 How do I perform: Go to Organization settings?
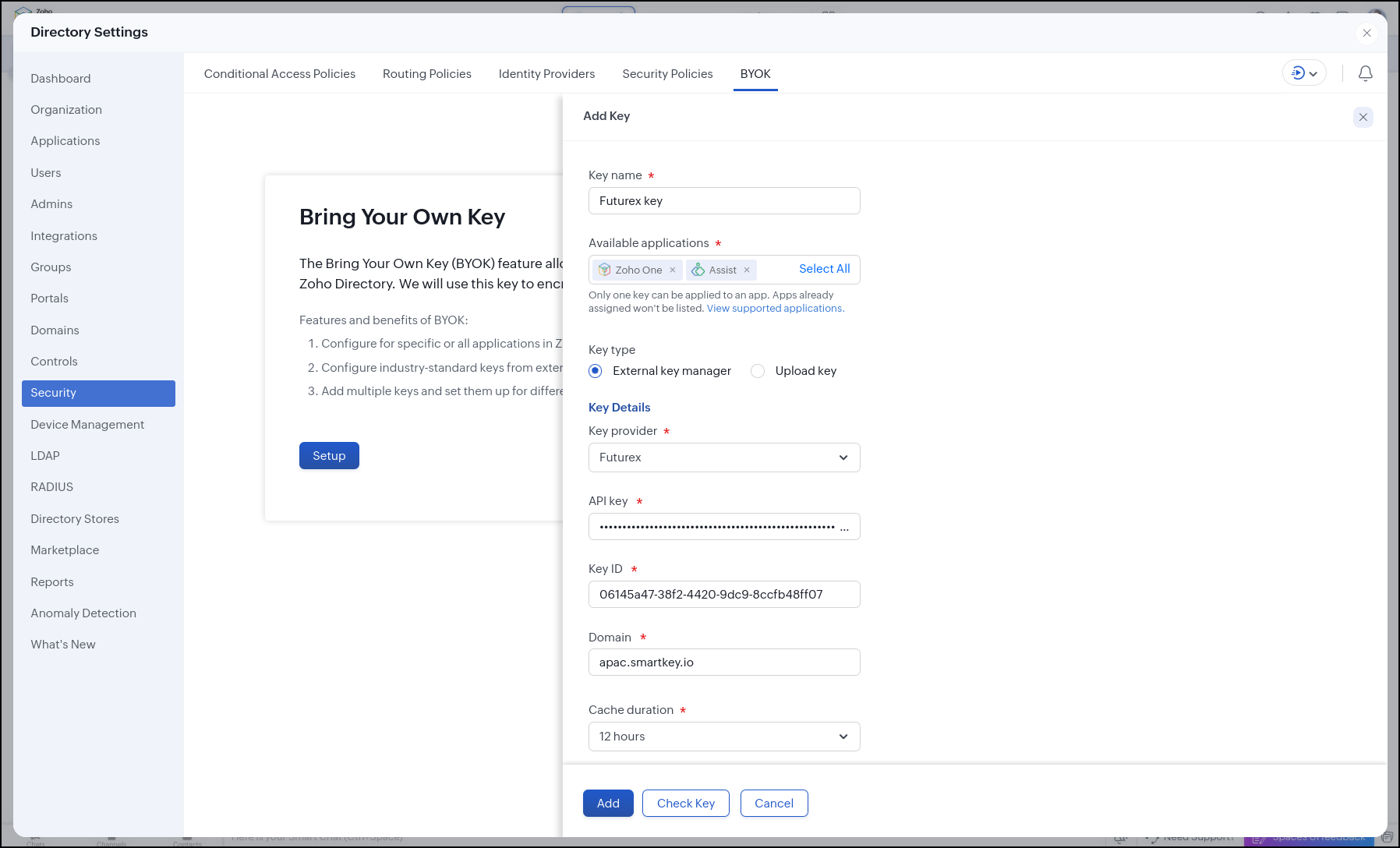coord(98,110)
